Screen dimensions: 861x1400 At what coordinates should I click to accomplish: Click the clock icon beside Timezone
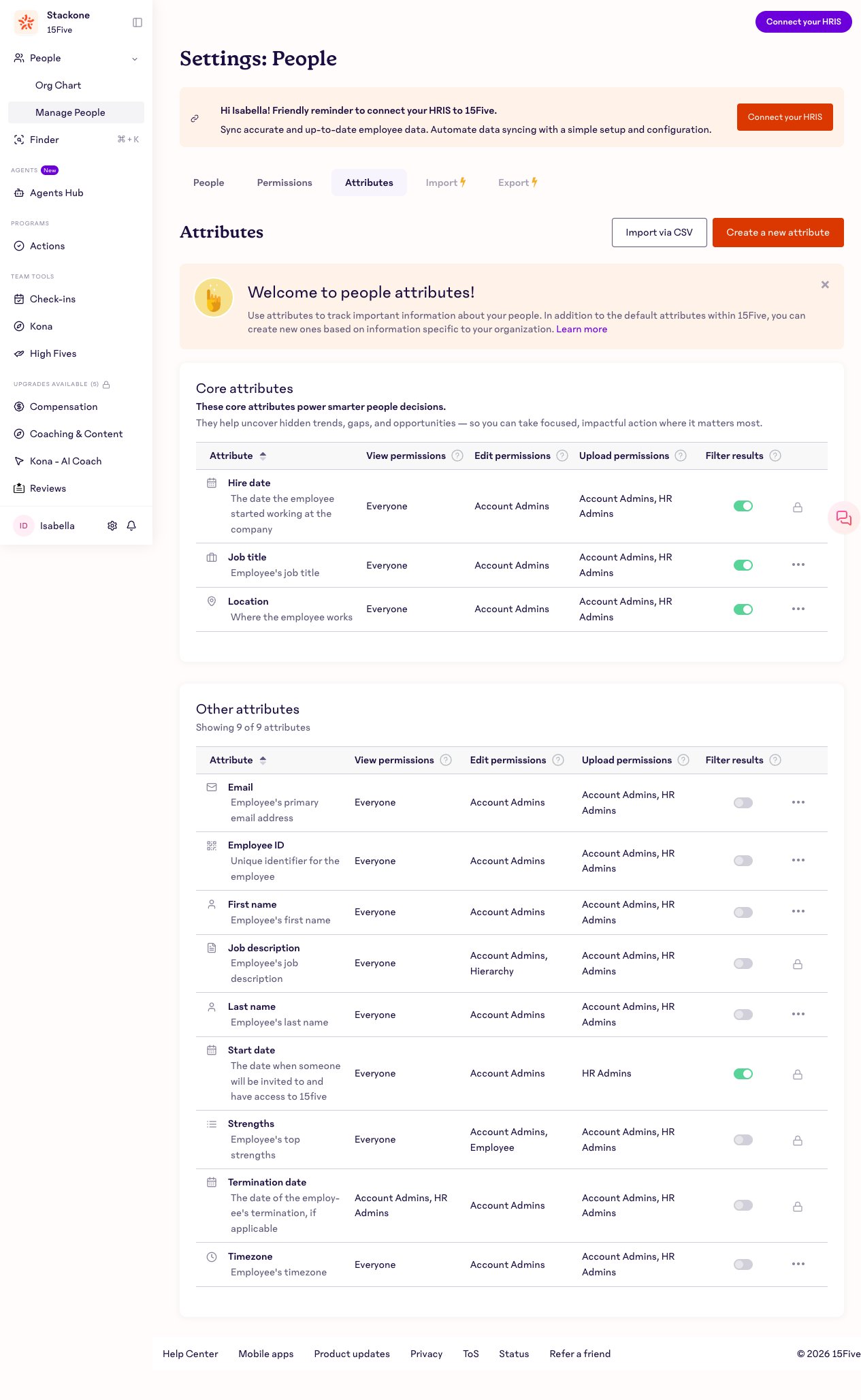212,1256
